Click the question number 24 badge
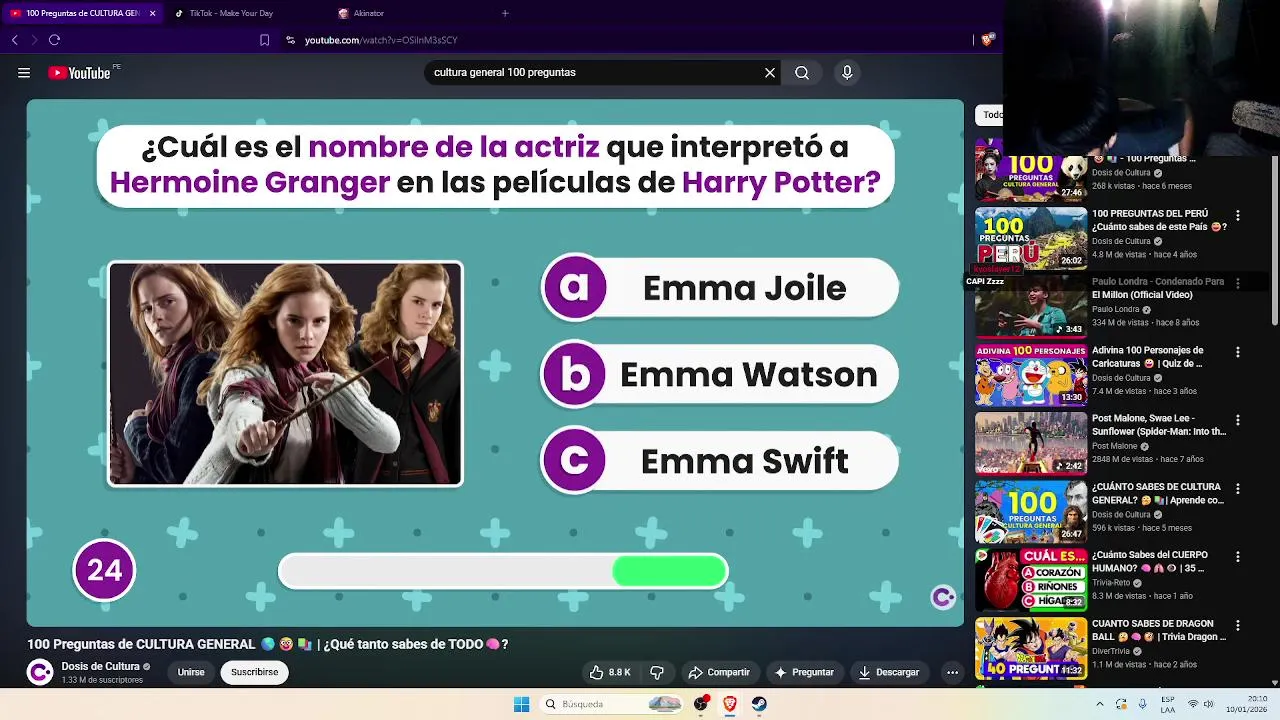 click(104, 570)
